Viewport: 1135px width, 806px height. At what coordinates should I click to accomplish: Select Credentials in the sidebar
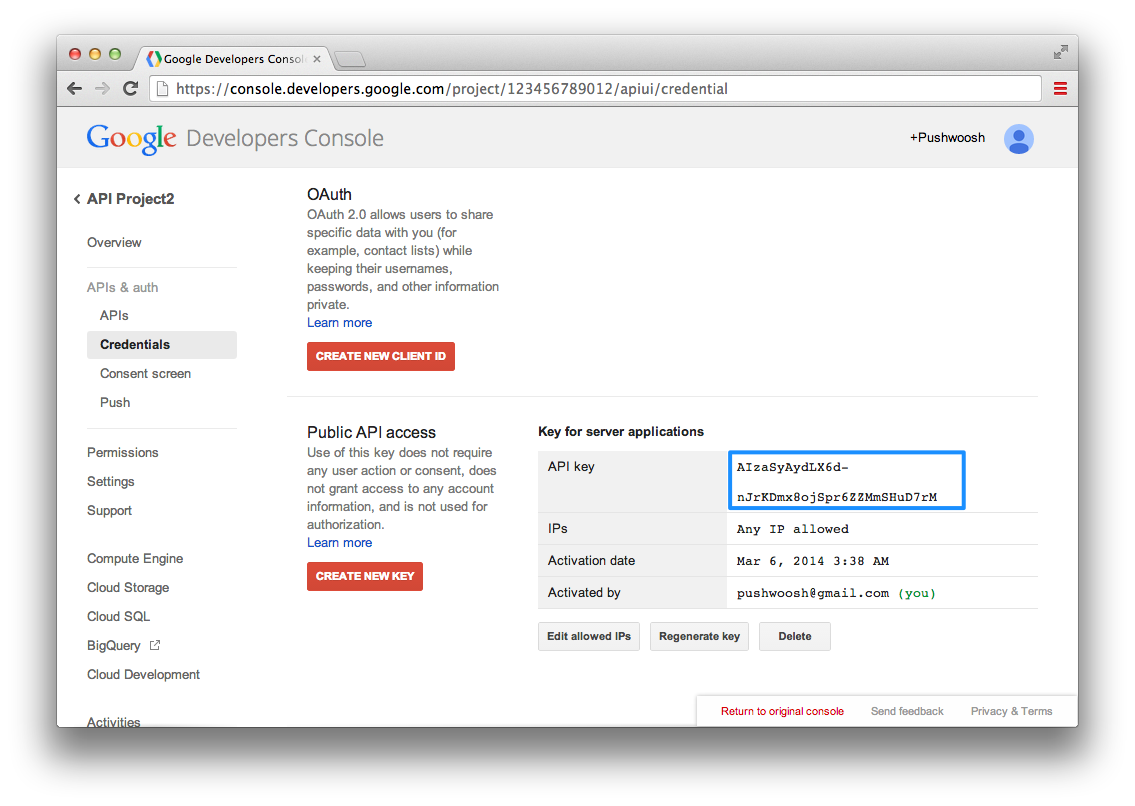pyautogui.click(x=161, y=345)
